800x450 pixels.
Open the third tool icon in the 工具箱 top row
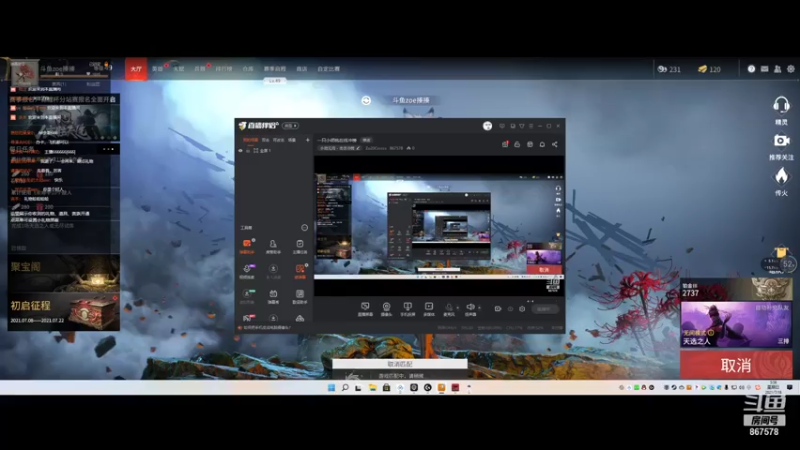pos(299,244)
